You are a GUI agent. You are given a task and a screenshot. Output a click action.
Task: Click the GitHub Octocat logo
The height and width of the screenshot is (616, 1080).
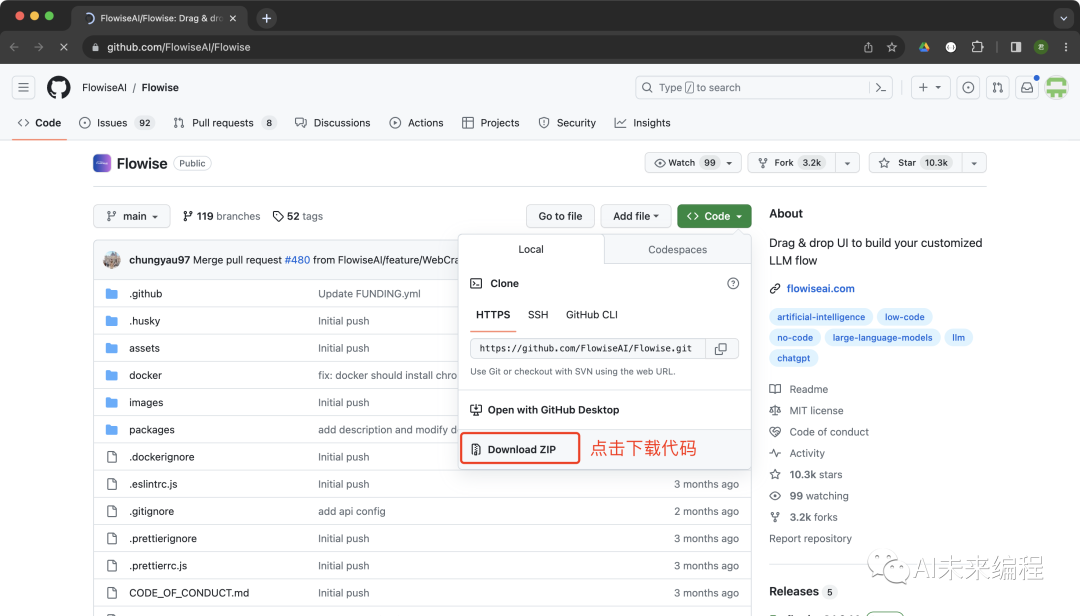59,88
